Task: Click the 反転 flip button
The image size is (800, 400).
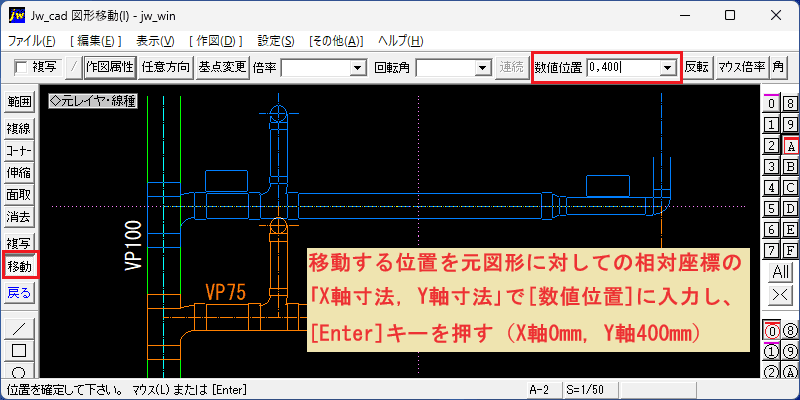Action: click(697, 67)
